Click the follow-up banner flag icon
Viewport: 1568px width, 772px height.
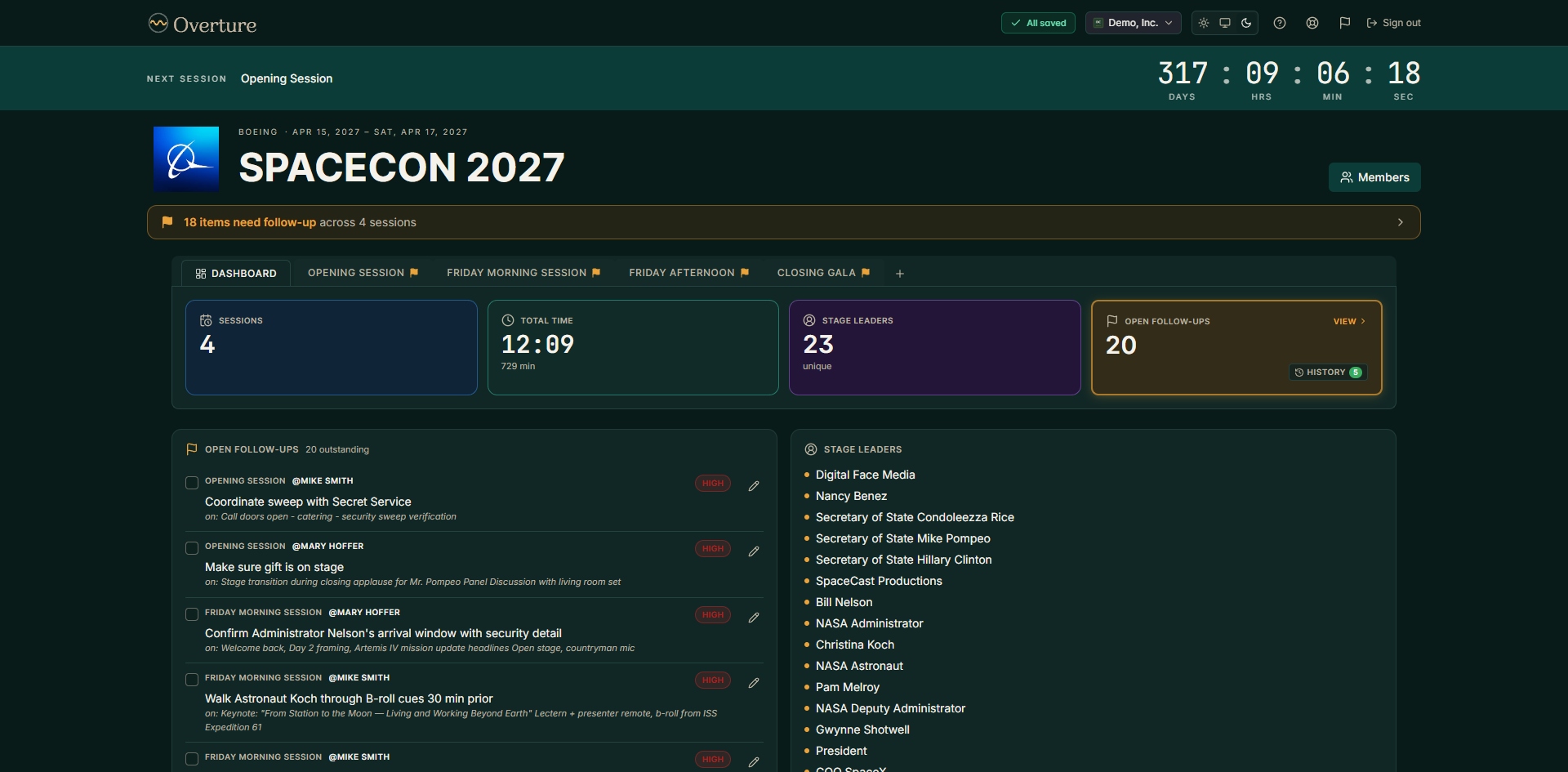167,222
